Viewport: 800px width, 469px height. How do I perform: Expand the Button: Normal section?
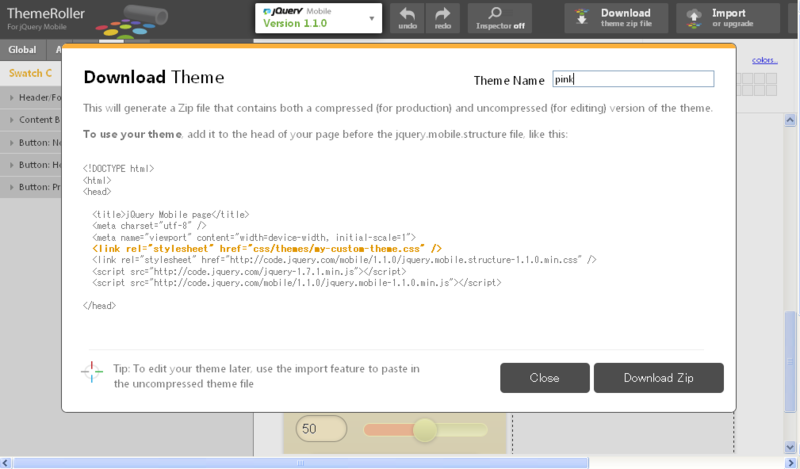click(31, 142)
